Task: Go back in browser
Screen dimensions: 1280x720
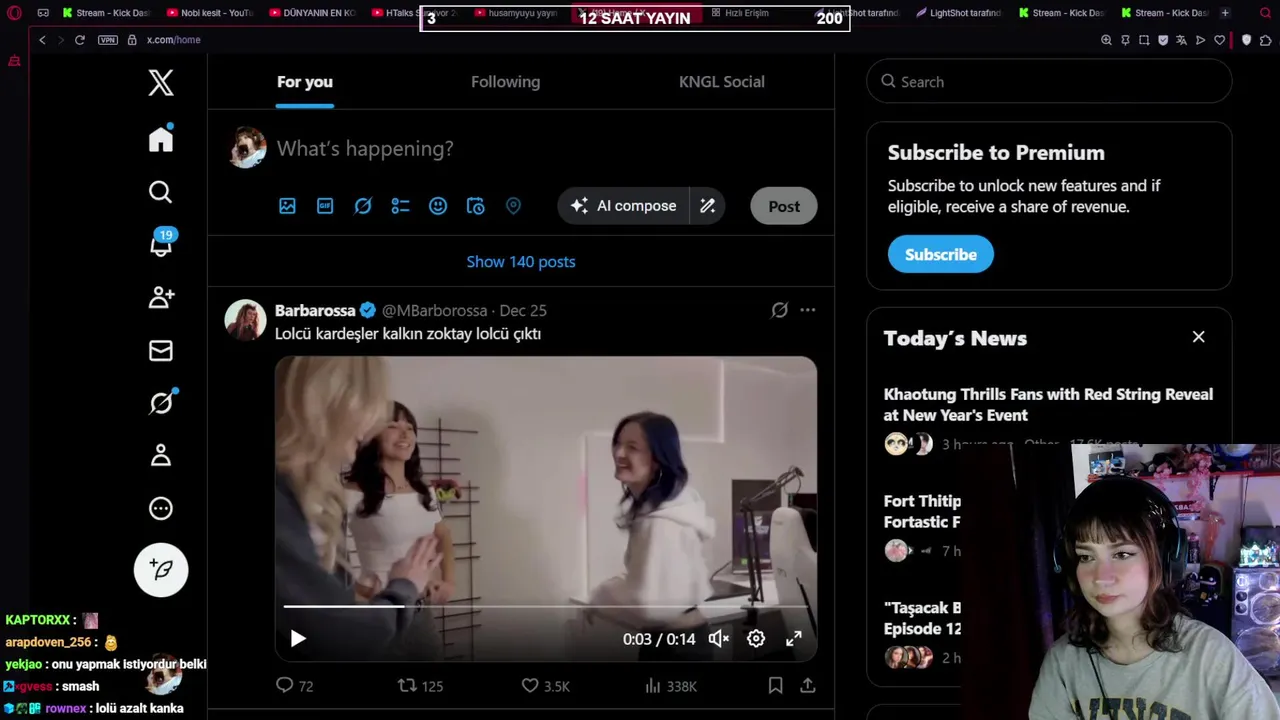Action: [42, 40]
